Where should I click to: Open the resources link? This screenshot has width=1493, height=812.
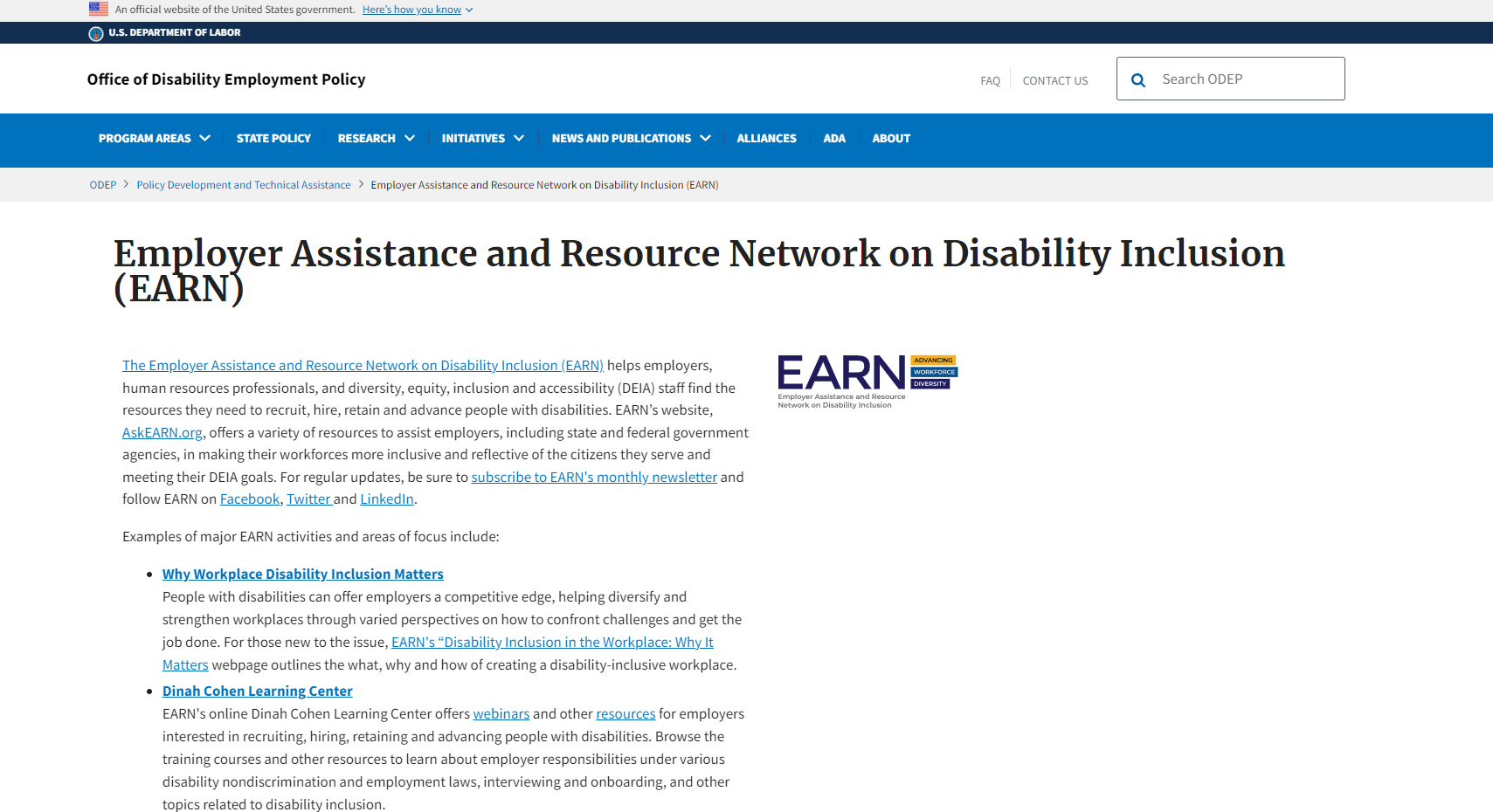(626, 714)
